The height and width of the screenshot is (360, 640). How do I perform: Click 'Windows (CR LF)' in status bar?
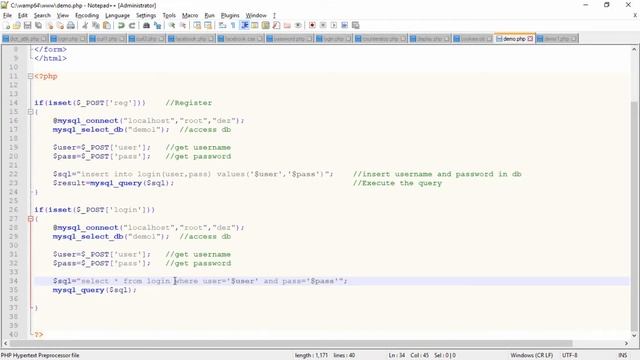[x=531, y=355]
